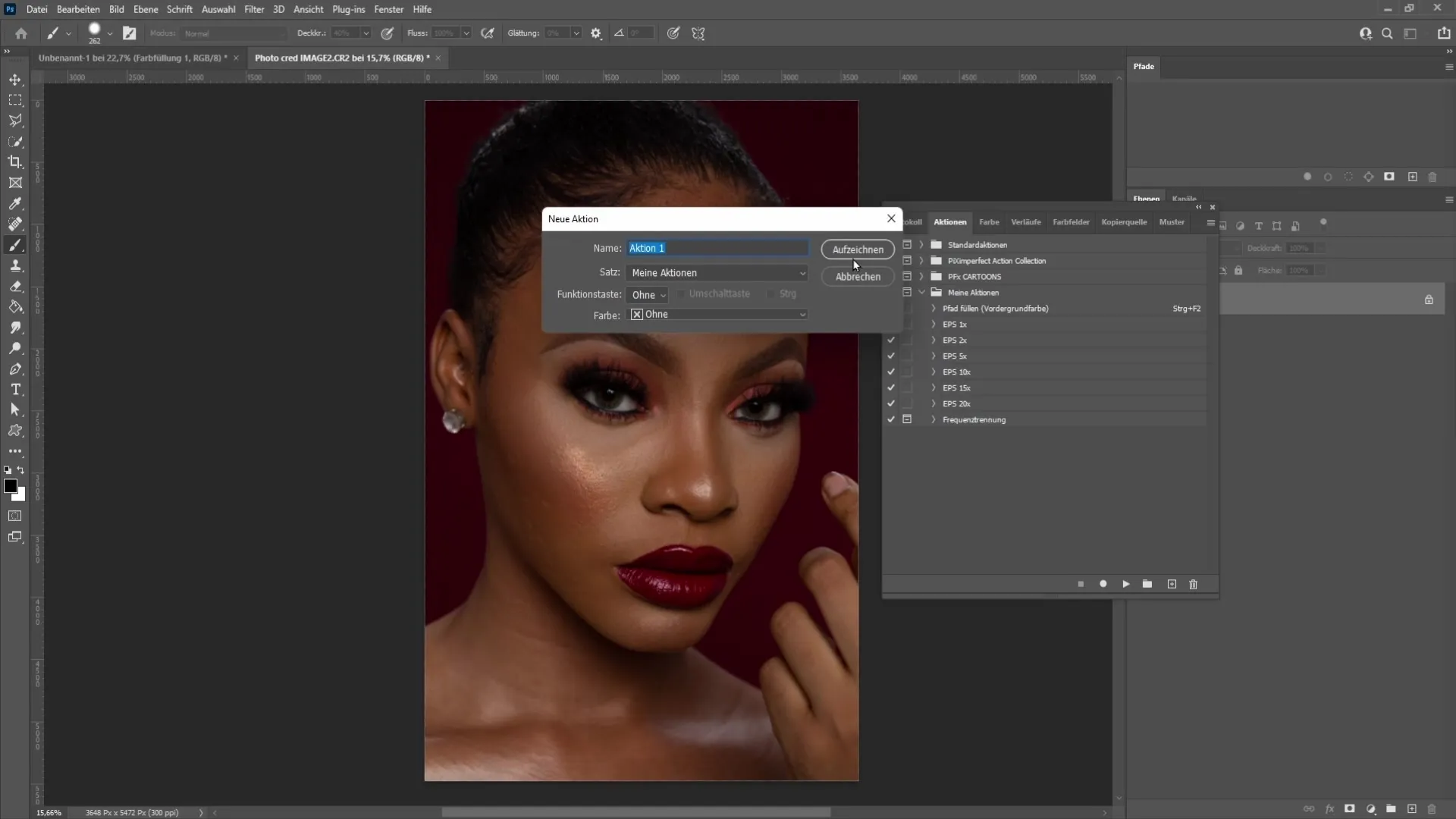Switch to Verläufe tab
This screenshot has width=1456, height=819.
pos(1026,222)
